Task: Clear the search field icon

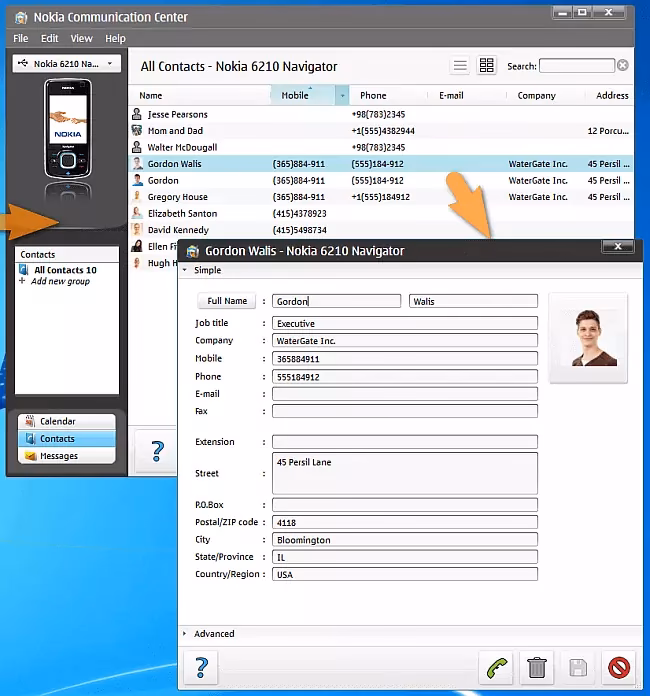Action: click(623, 66)
